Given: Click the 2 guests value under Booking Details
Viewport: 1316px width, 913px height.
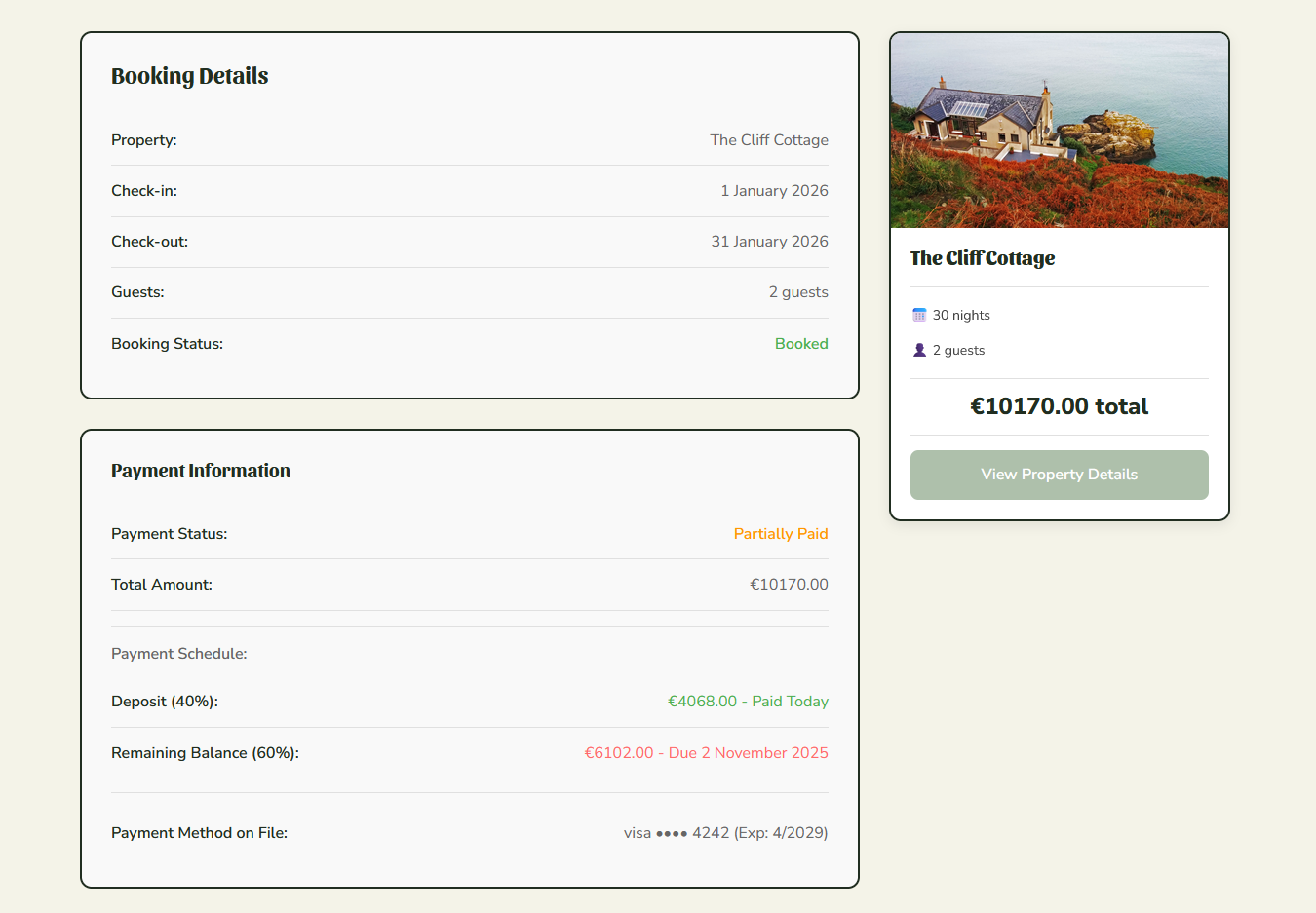Looking at the screenshot, I should point(798,291).
